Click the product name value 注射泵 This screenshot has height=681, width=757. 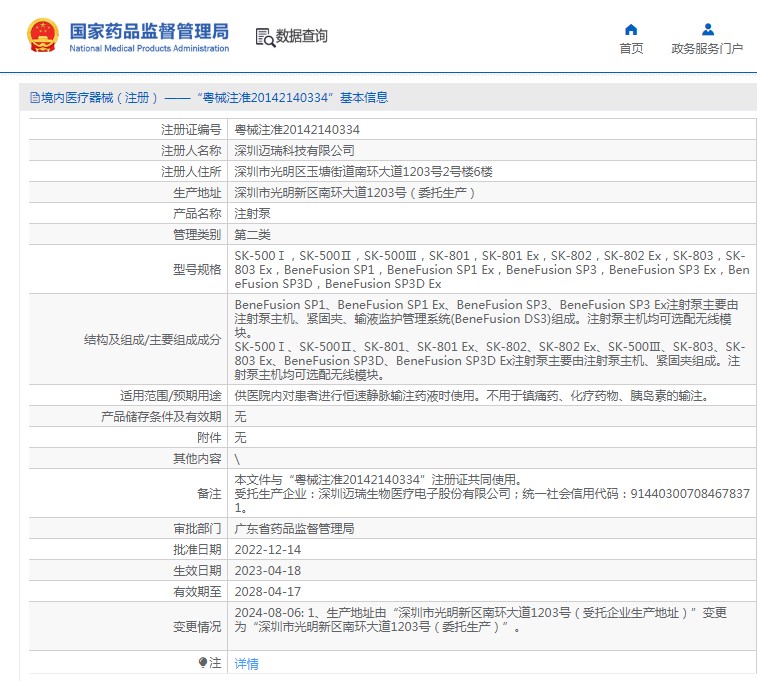pyautogui.click(x=252, y=214)
